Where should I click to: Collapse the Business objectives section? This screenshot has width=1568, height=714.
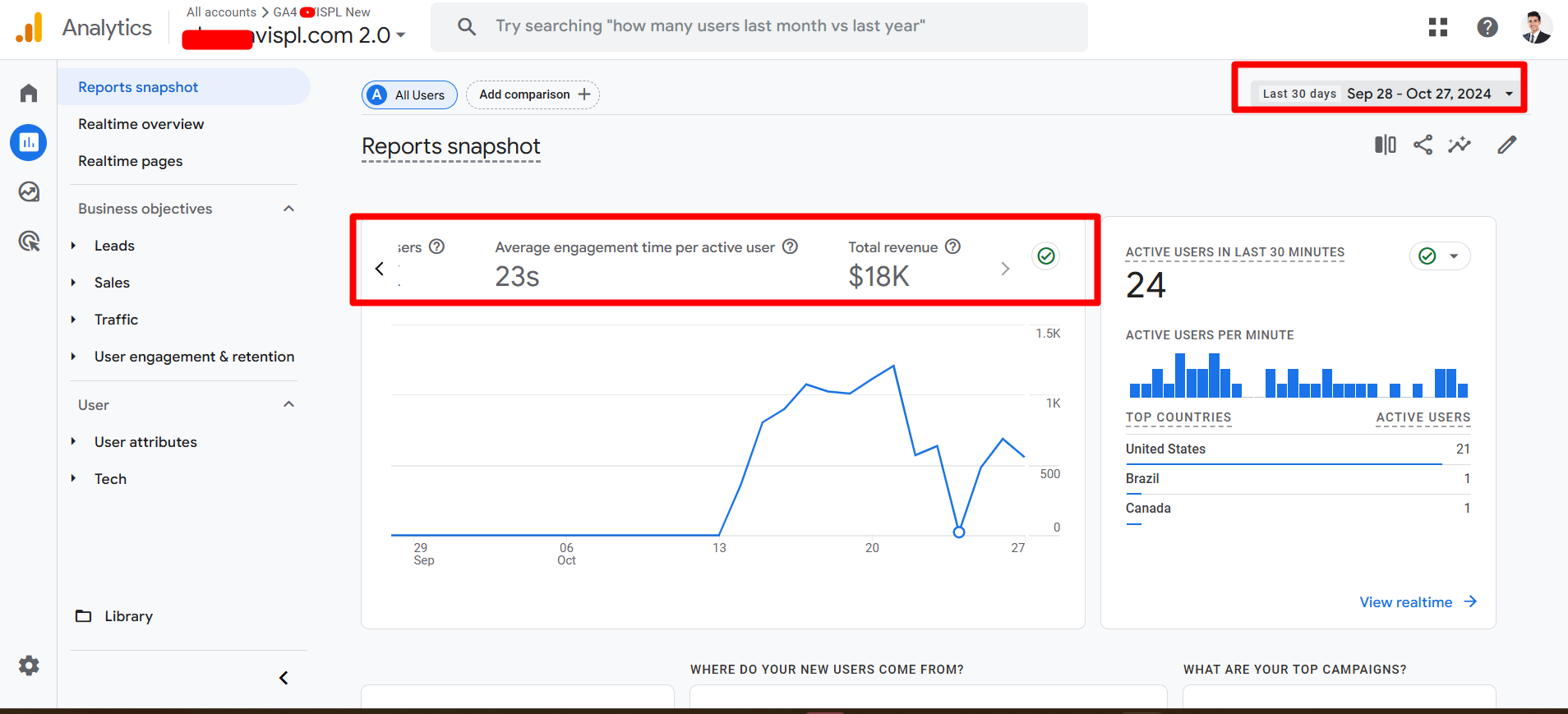[288, 209]
